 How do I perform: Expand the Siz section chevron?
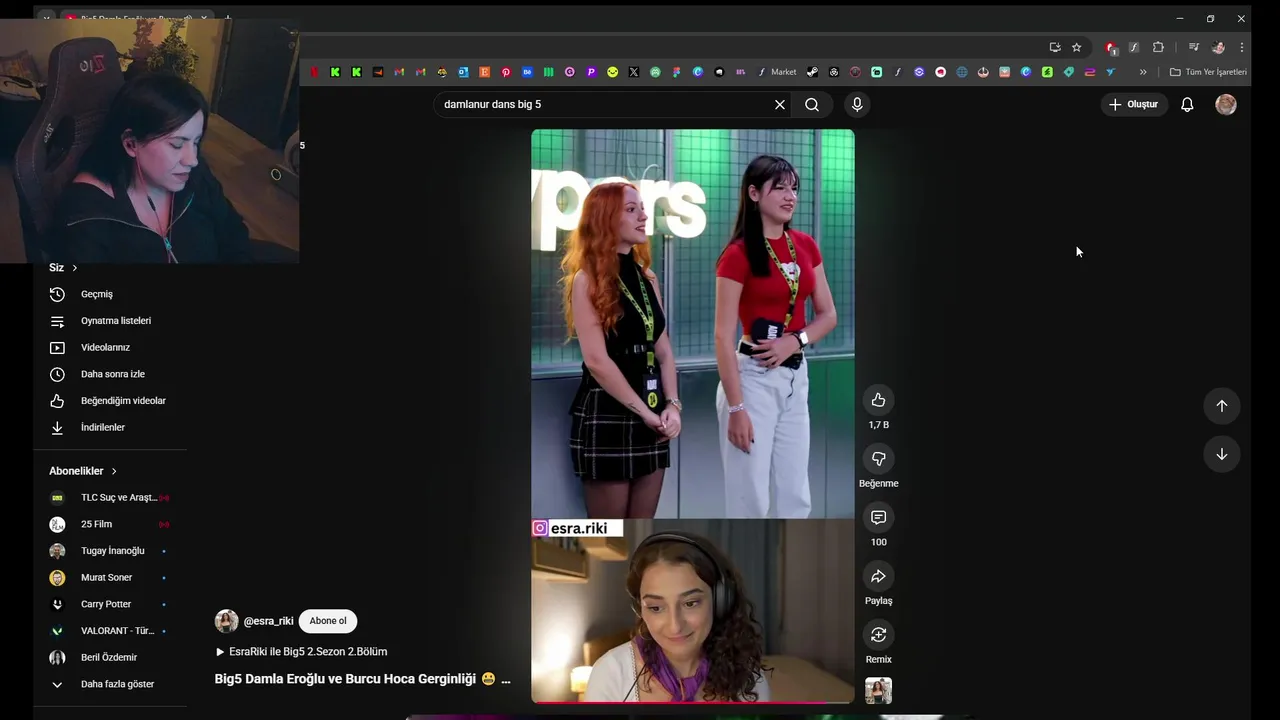click(x=74, y=268)
